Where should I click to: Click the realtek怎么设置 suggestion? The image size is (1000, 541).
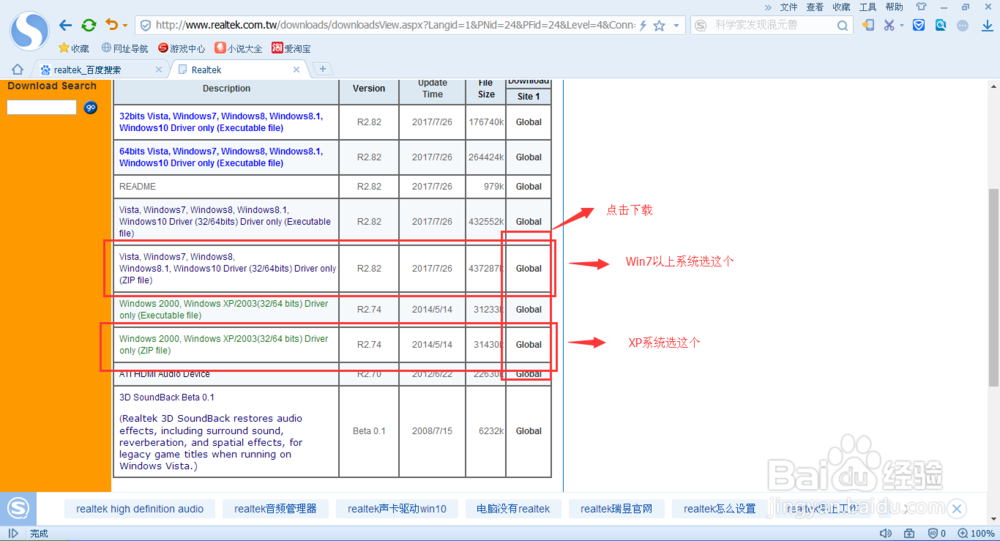coord(719,508)
